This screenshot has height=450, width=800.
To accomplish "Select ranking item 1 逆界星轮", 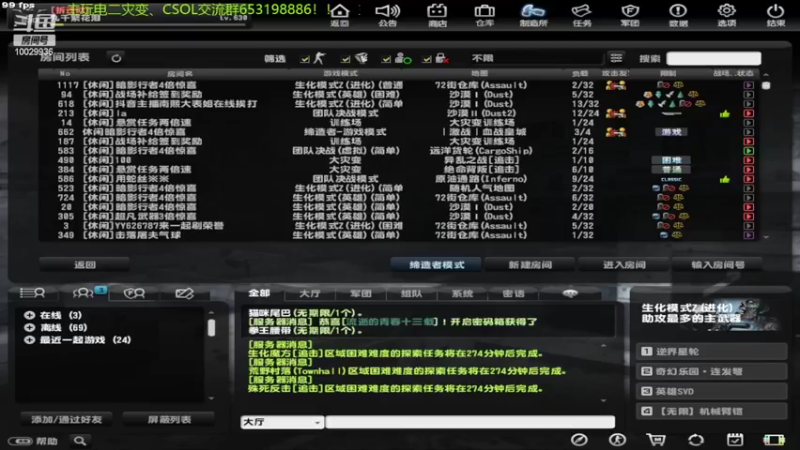I will (711, 352).
